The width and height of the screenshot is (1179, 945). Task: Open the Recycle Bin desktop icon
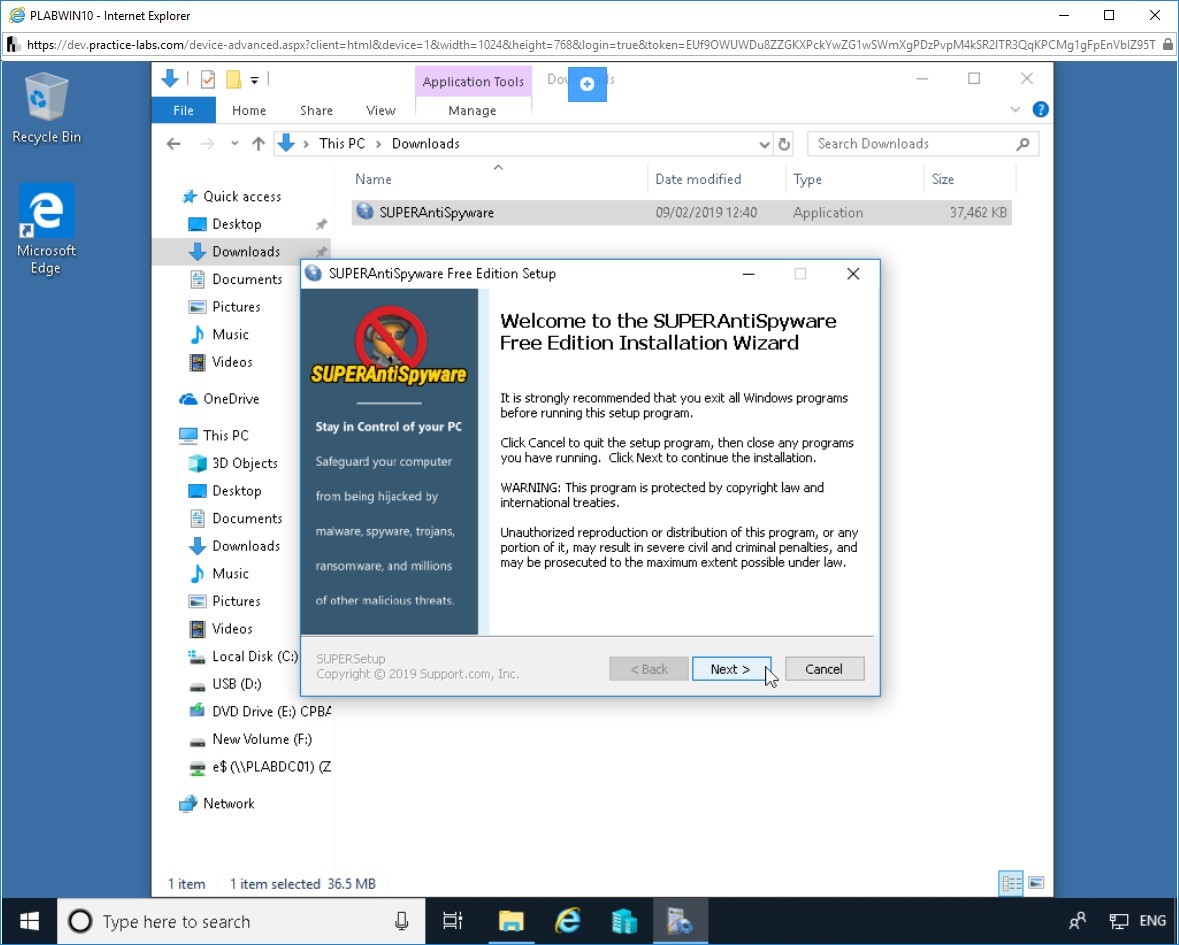[47, 108]
